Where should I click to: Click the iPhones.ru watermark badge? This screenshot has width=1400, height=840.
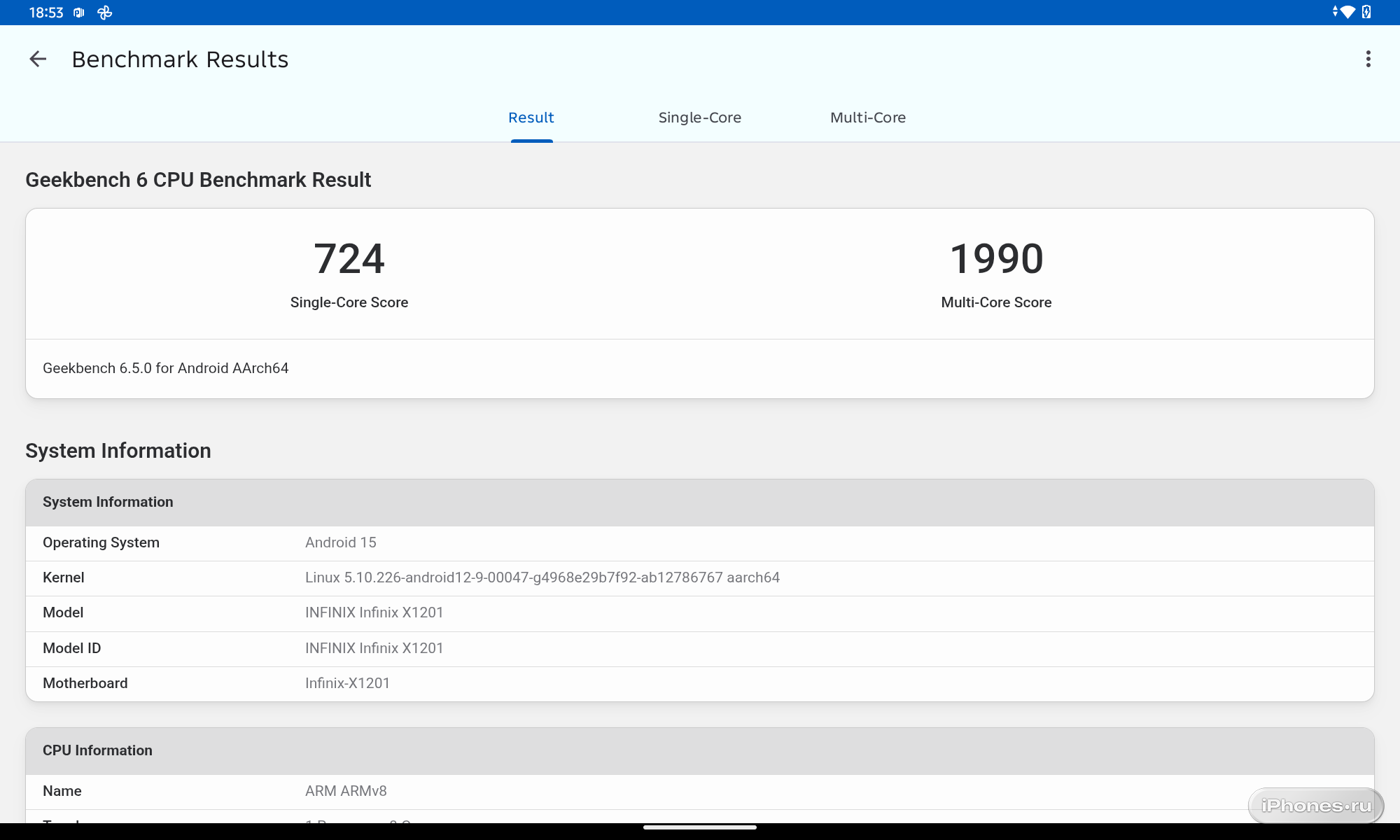pyautogui.click(x=1315, y=806)
